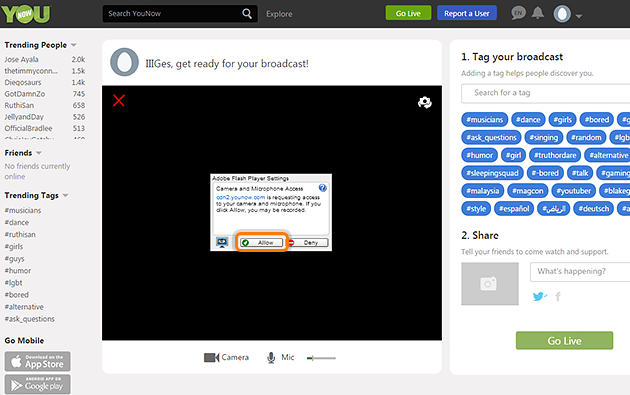Open #ruthisan in Trending Tags
Screen dimensions: 630x395
[20, 235]
